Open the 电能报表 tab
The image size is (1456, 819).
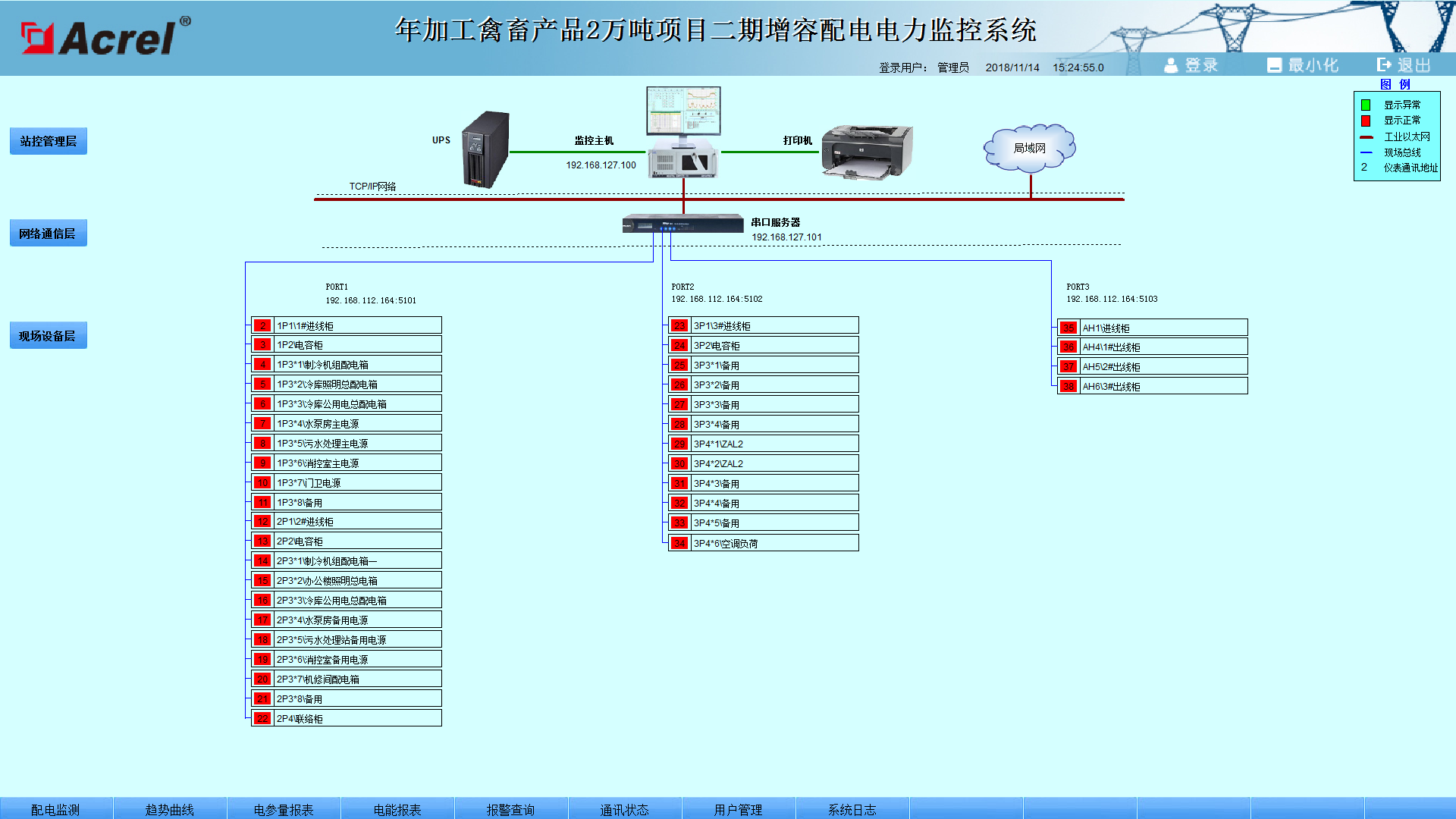397,809
